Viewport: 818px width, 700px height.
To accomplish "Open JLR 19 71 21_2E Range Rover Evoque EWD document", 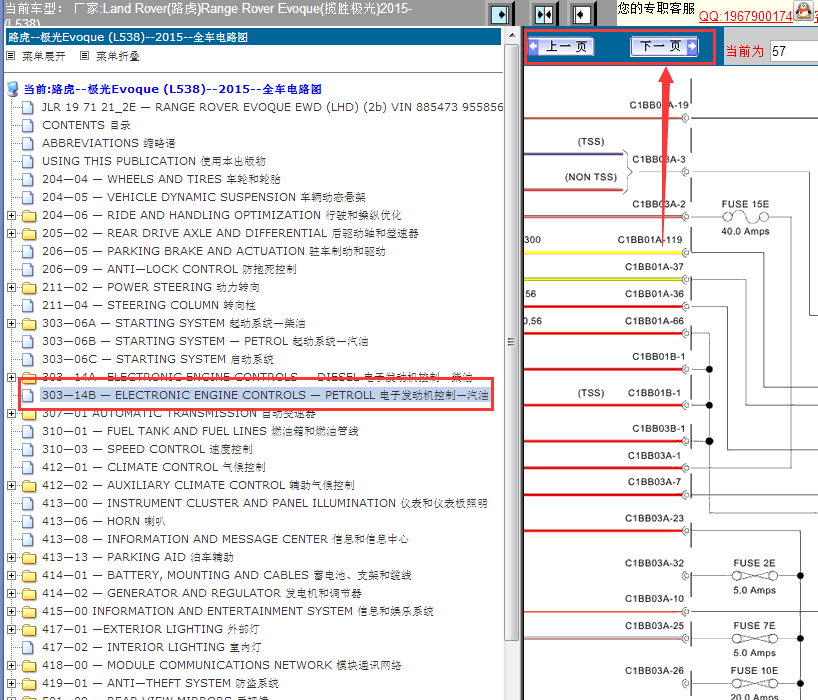I will [x=272, y=107].
